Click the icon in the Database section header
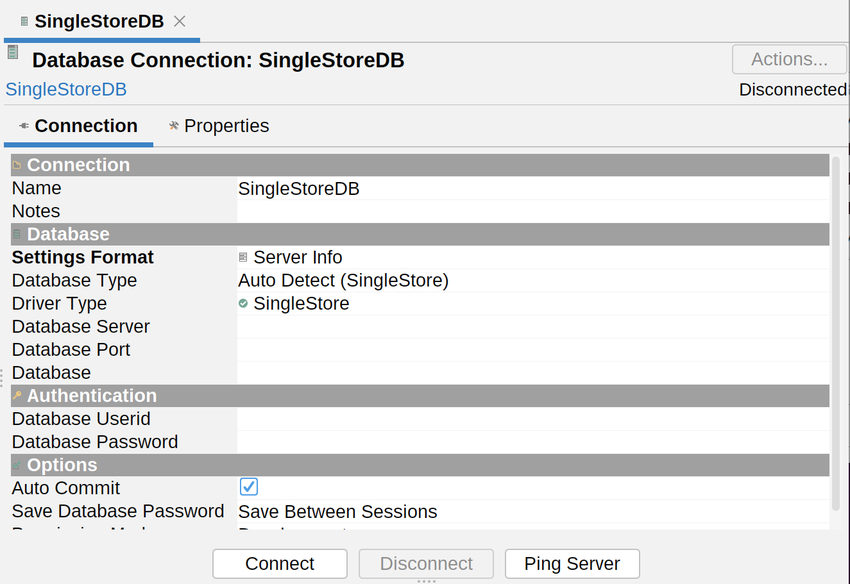Image resolution: width=850 pixels, height=584 pixels. [18, 234]
